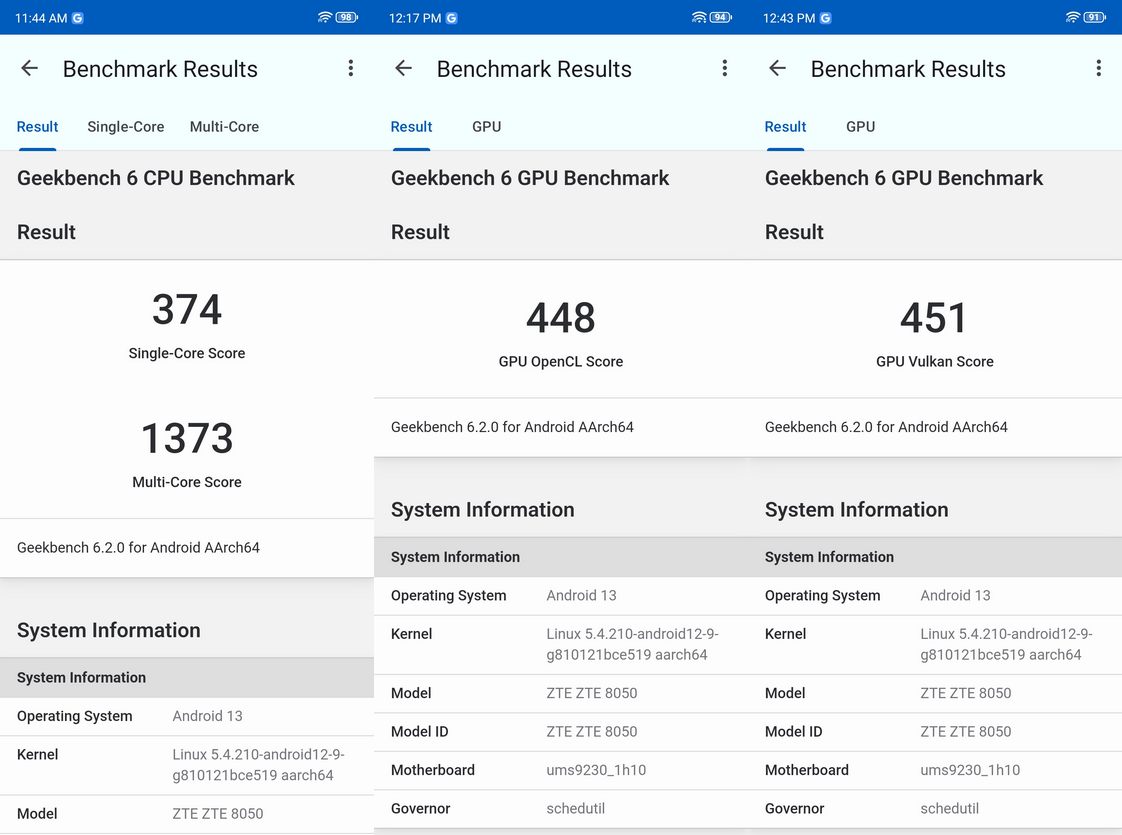1122x835 pixels.
Task: Tap ZTE ZTE 8050 model on CPU screen
Action: click(218, 814)
